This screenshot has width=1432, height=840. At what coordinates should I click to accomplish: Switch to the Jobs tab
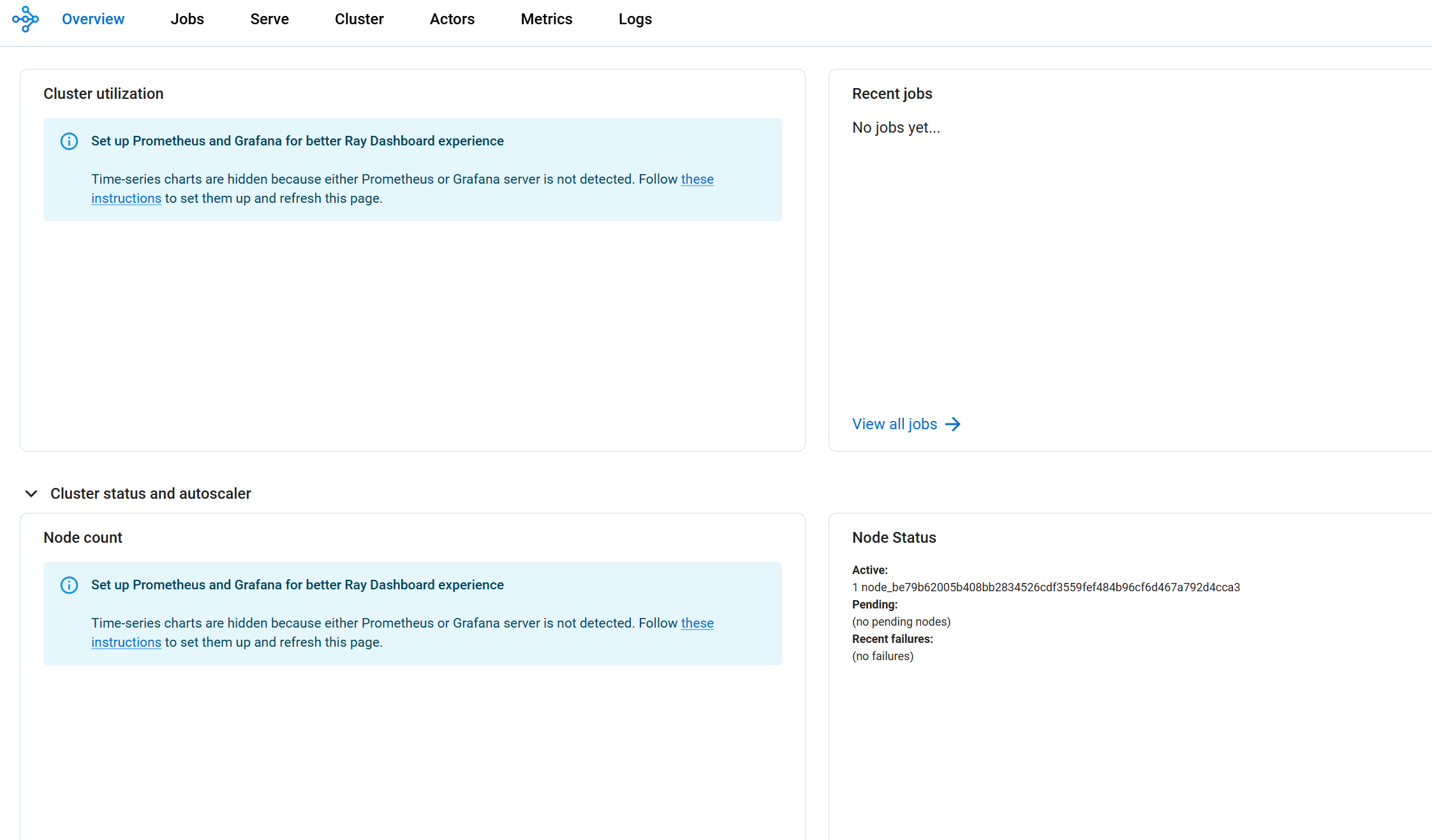pos(187,19)
